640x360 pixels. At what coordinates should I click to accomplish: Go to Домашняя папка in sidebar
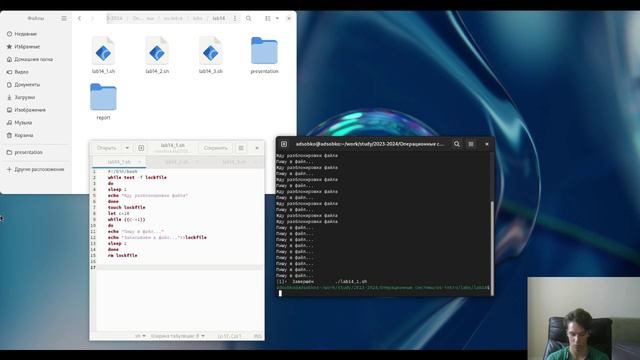point(33,59)
